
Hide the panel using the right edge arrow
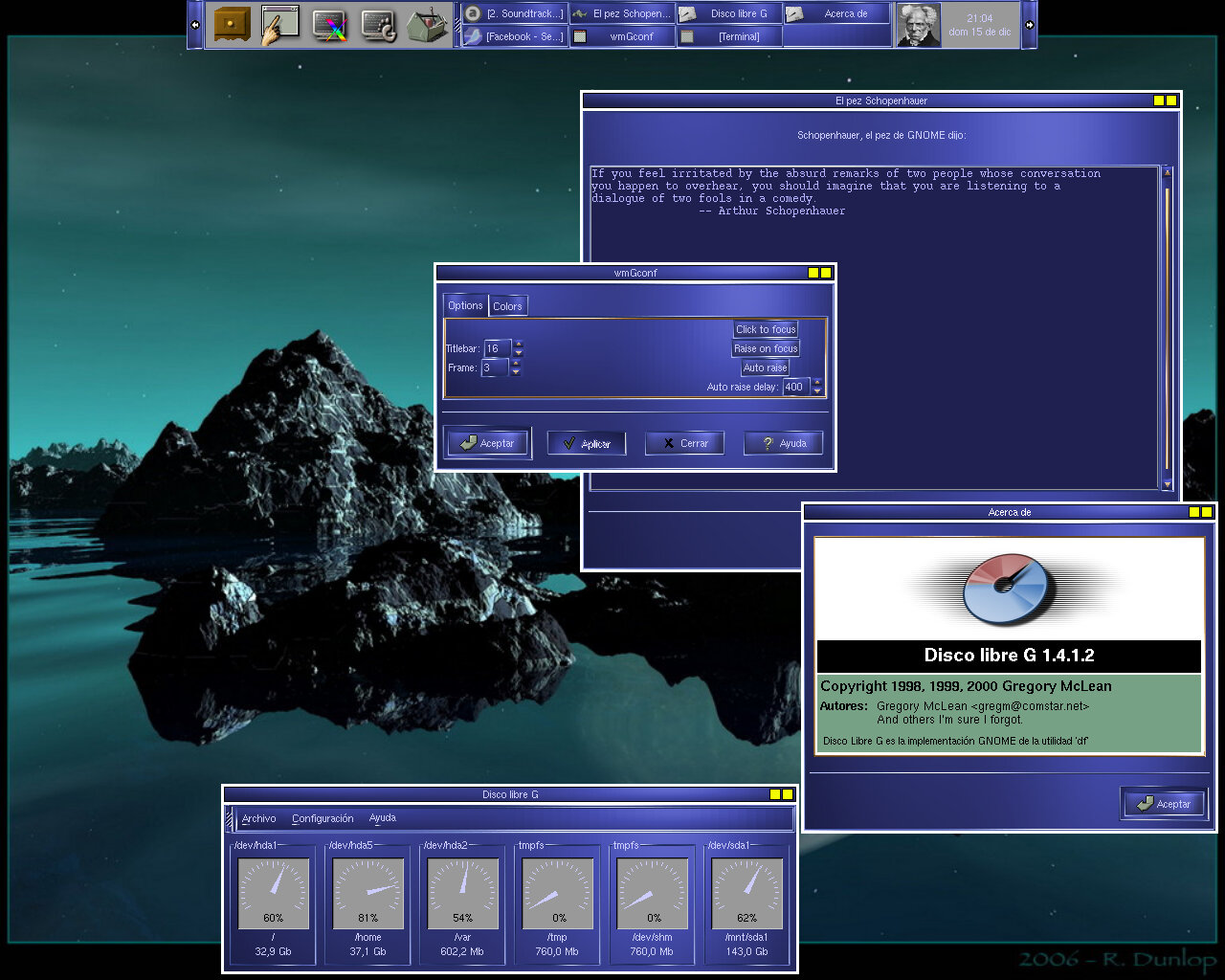(x=1030, y=25)
